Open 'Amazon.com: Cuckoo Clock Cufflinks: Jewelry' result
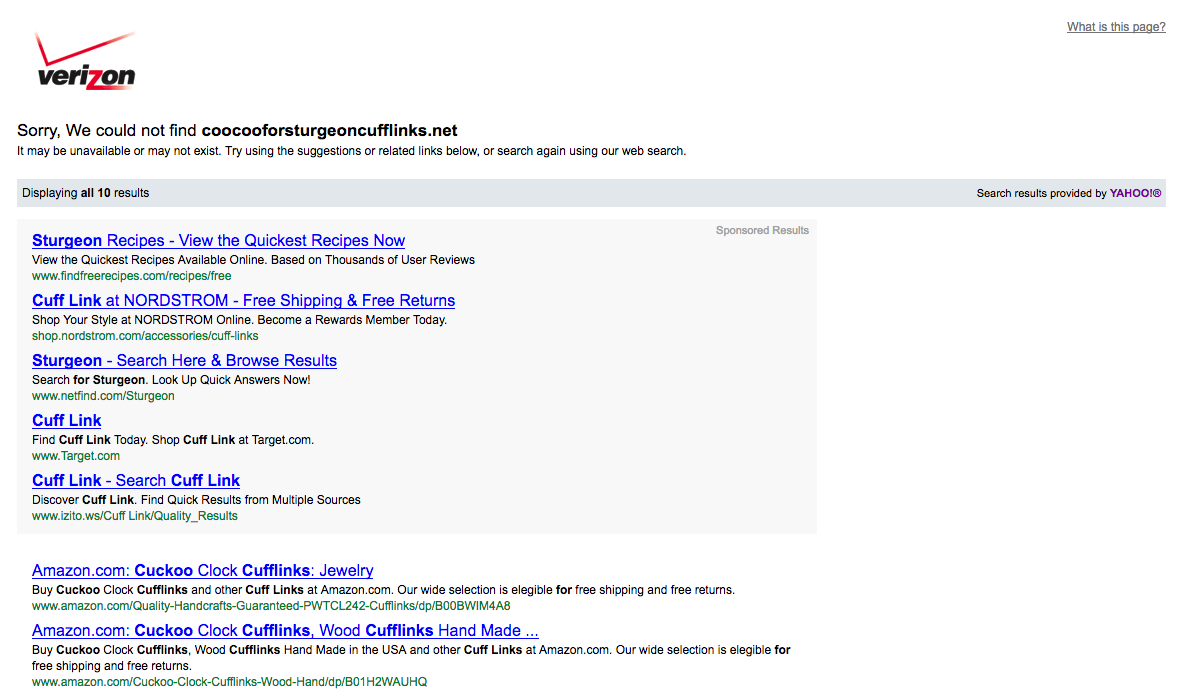Image resolution: width=1180 pixels, height=696 pixels. 202,570
